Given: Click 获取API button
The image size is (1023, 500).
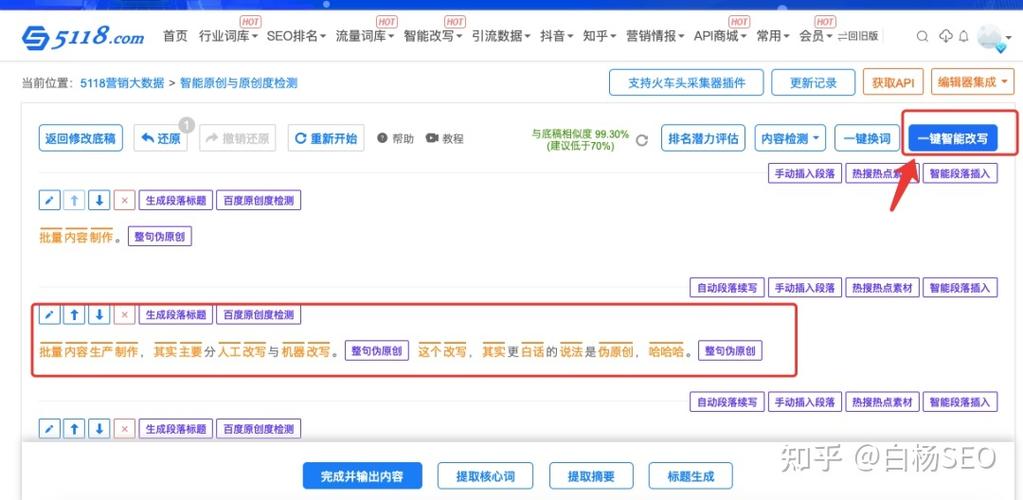Looking at the screenshot, I should pos(893,82).
